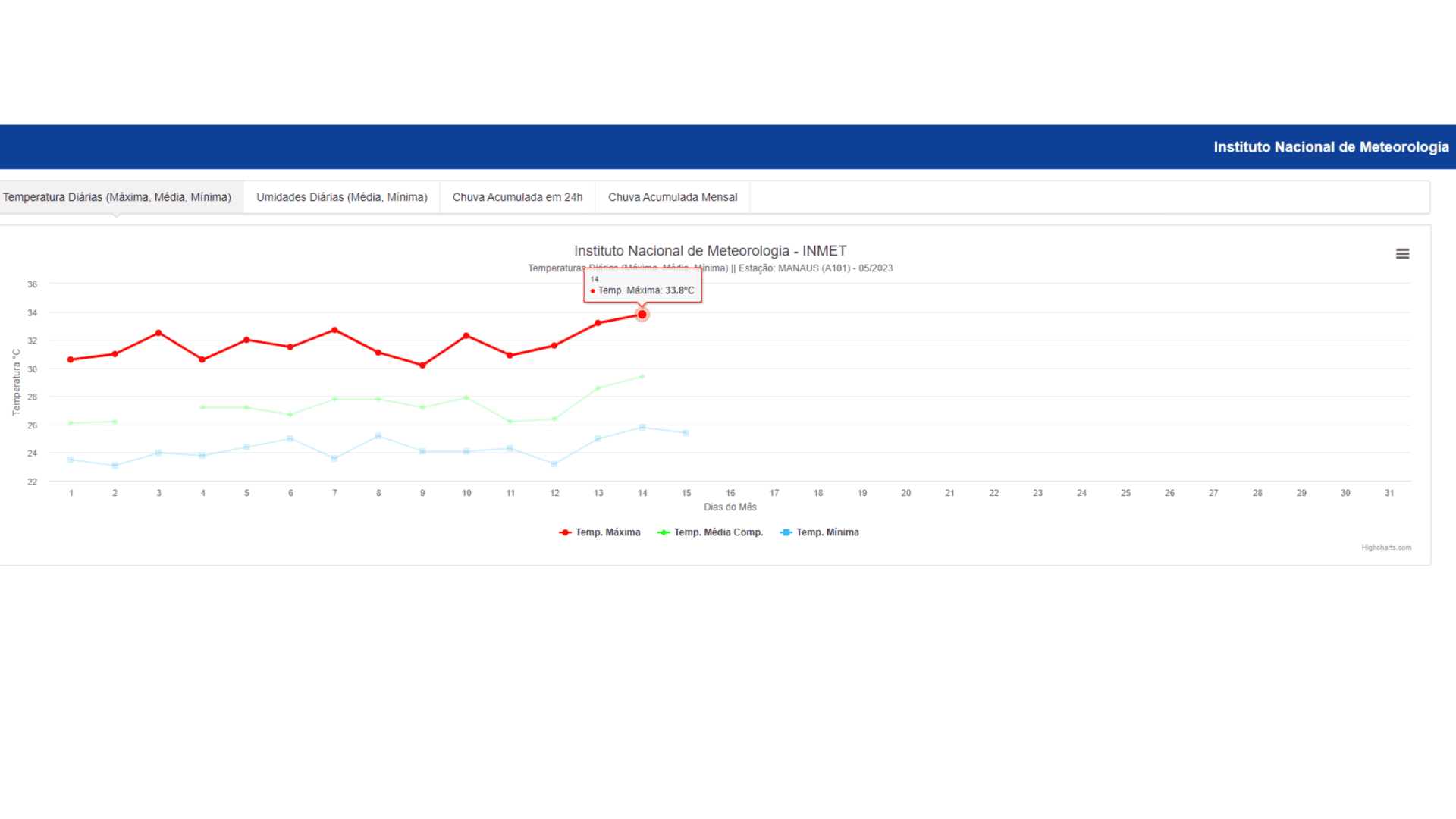This screenshot has width=1456, height=819.
Task: Open the Chuva Acumulada em 24h tab
Action: pos(516,196)
